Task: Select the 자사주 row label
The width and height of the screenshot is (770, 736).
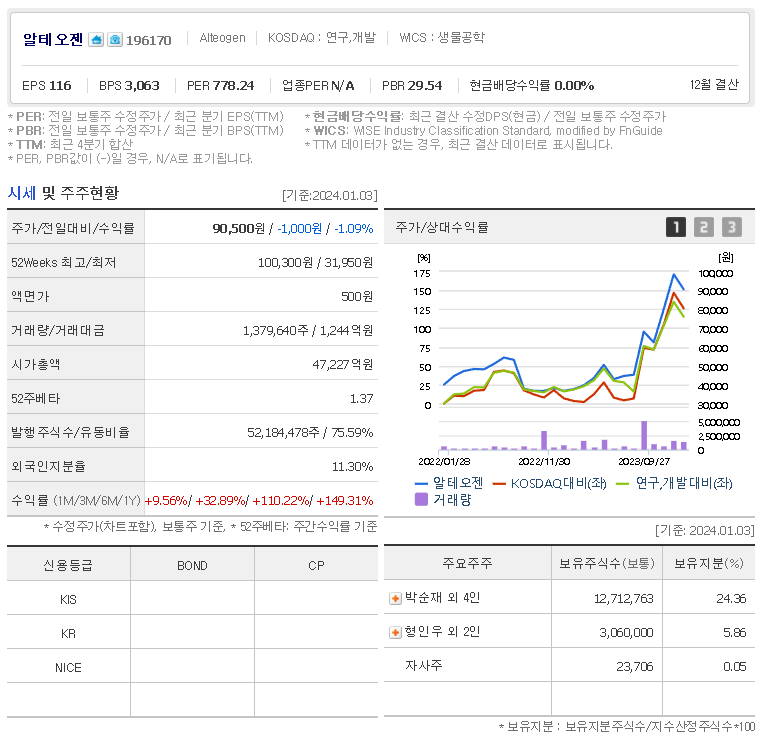Action: [423, 665]
